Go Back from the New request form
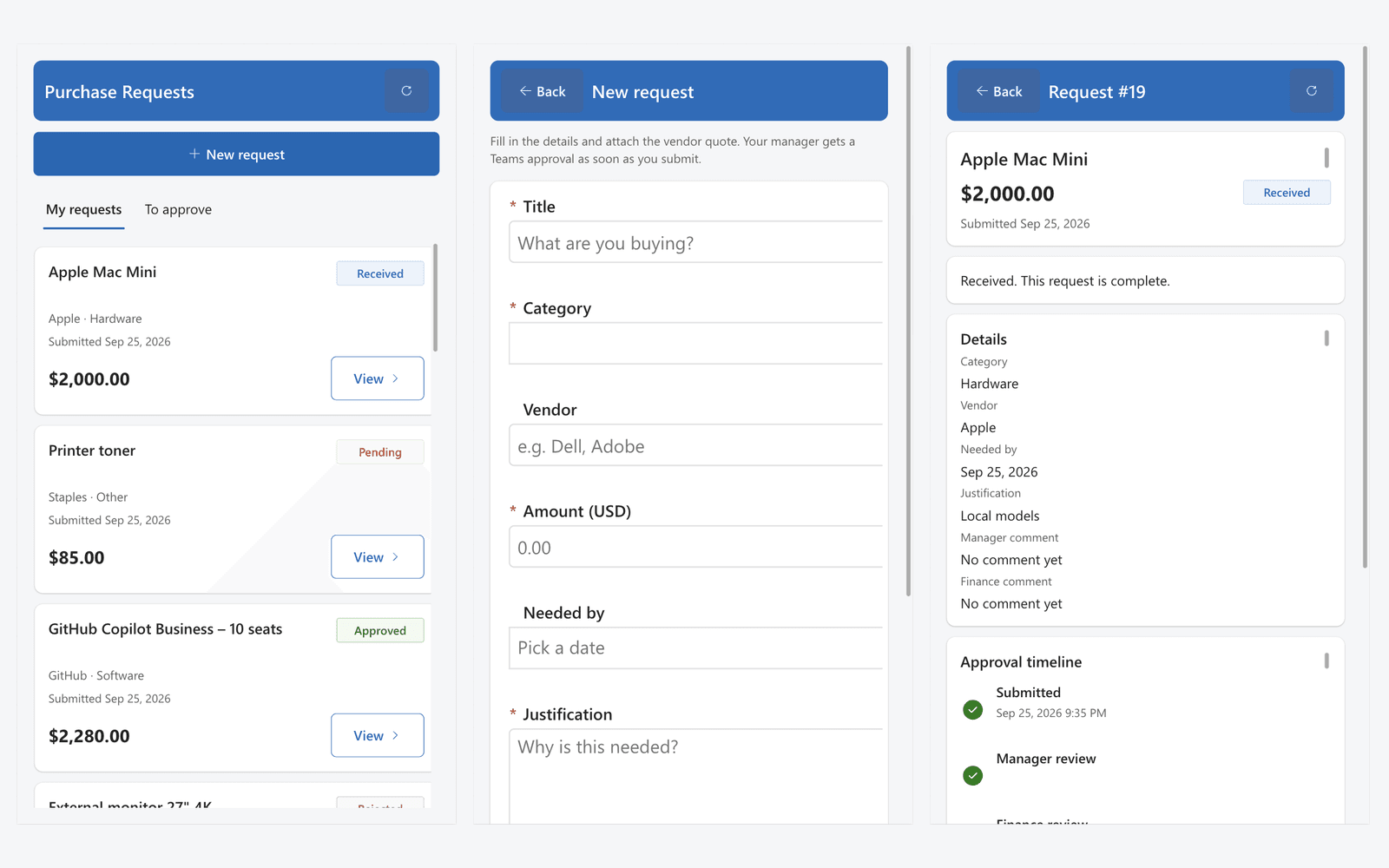The image size is (1389, 868). coord(542,91)
